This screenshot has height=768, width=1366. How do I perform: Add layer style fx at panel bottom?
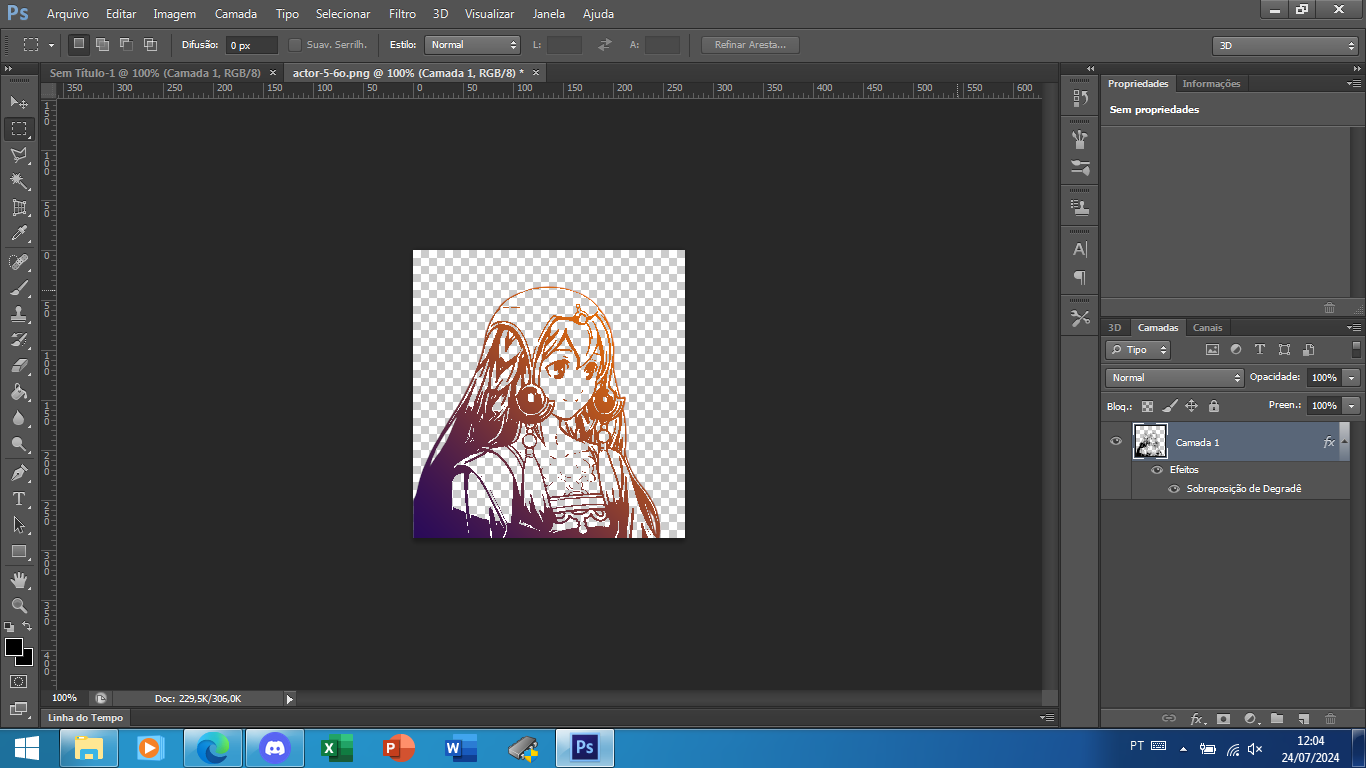click(x=1197, y=718)
